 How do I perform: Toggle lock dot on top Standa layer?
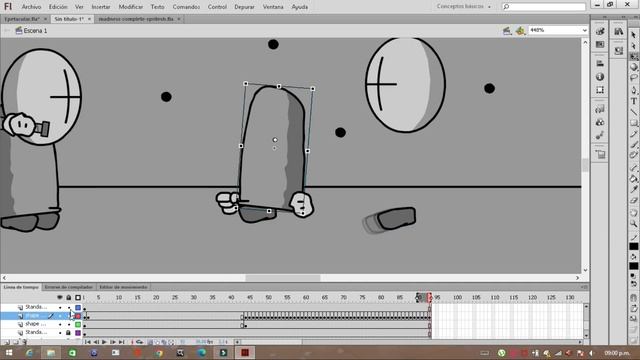pos(69,307)
